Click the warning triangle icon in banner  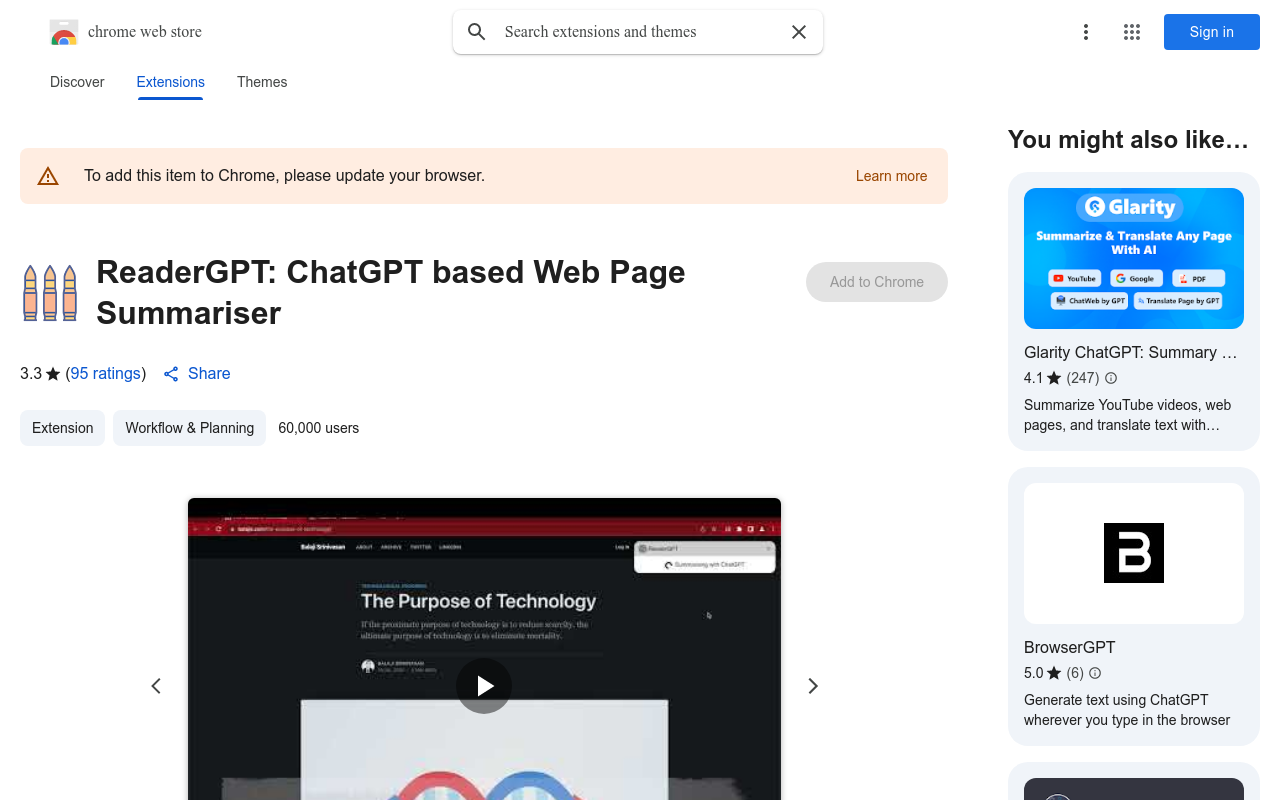[x=48, y=176]
